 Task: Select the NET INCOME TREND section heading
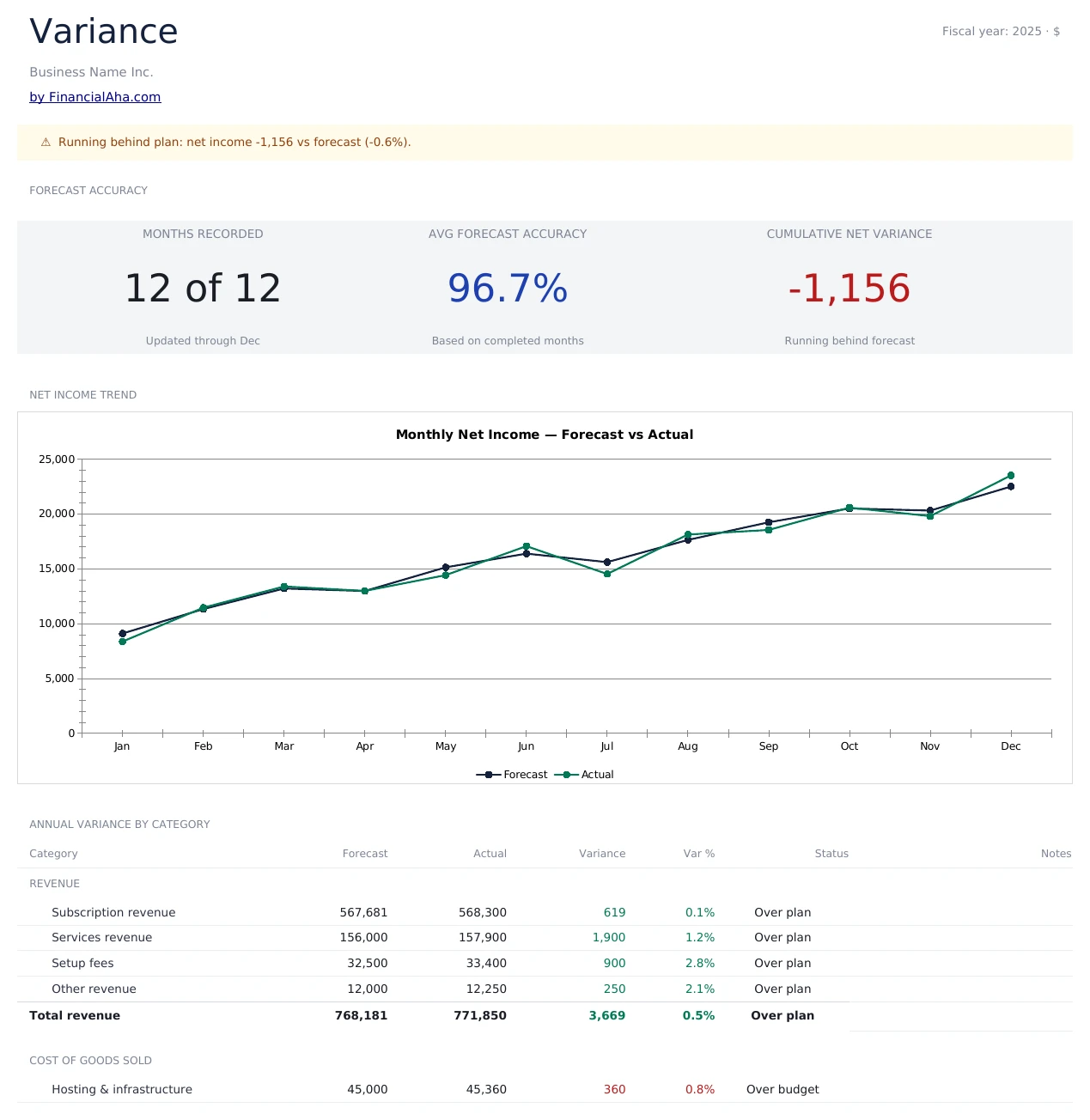click(82, 394)
